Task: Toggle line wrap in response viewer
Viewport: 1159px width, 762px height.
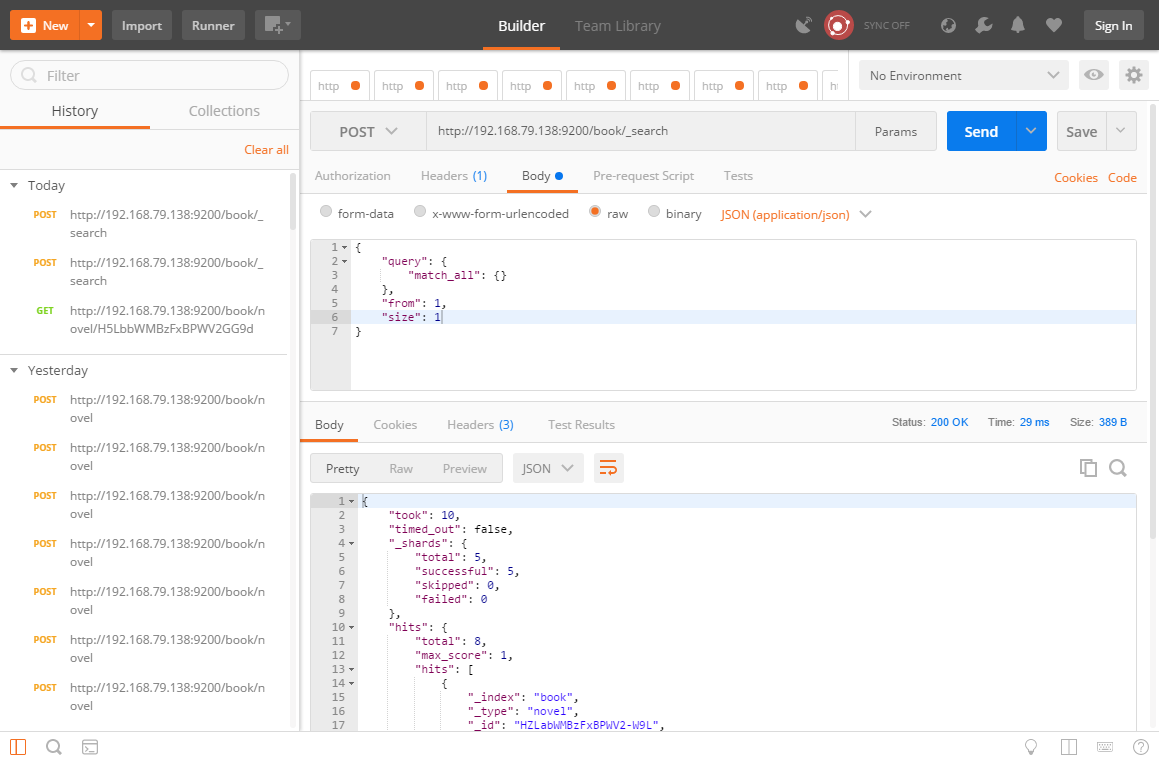Action: click(608, 468)
